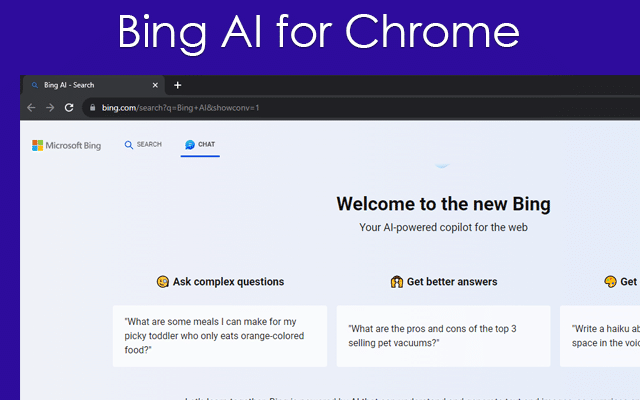640x400 pixels.
Task: Click the emoji next to Get better answers
Action: tap(397, 282)
